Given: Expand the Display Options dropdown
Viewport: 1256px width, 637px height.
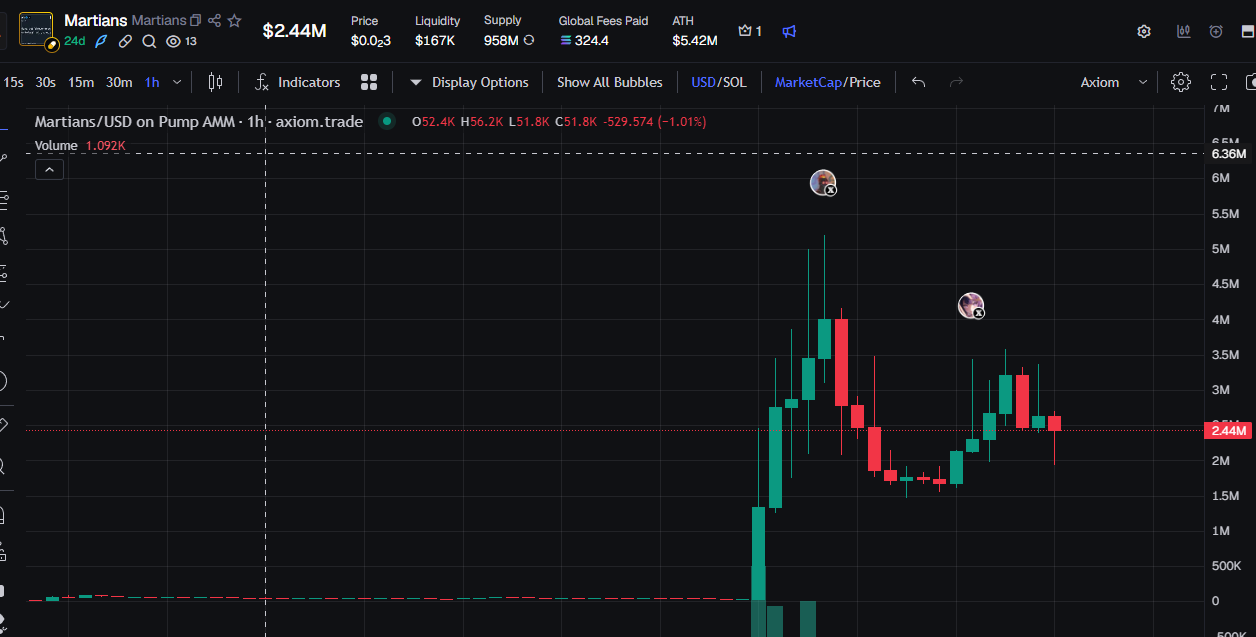Looking at the screenshot, I should 469,82.
